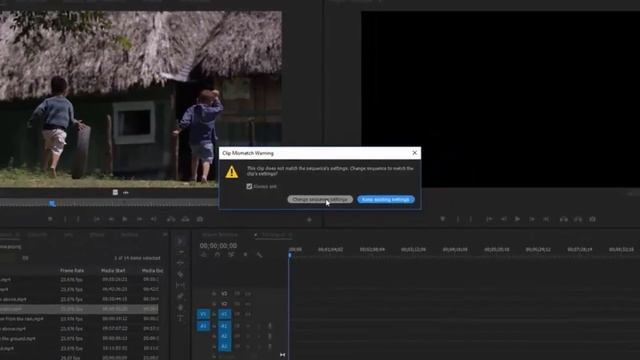
Task: Select the Pen tool
Action: [180, 296]
